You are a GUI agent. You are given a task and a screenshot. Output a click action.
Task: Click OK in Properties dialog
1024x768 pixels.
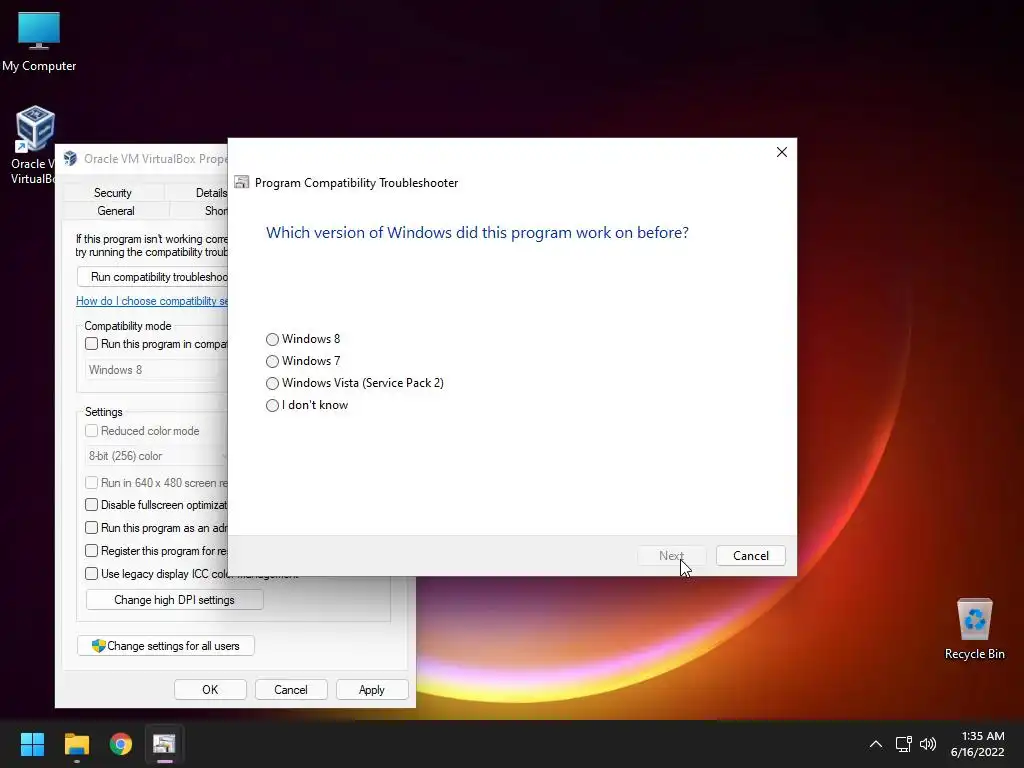coord(210,690)
